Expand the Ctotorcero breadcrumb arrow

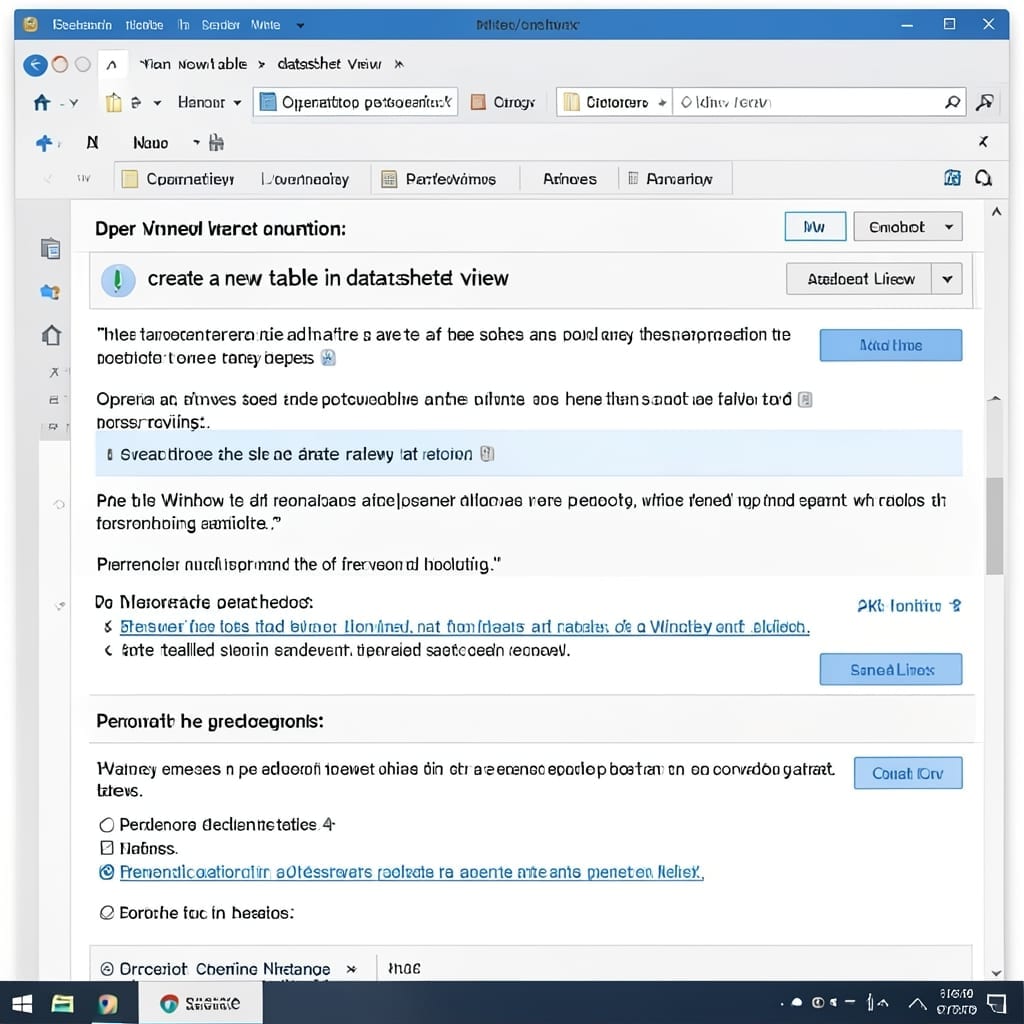point(662,103)
